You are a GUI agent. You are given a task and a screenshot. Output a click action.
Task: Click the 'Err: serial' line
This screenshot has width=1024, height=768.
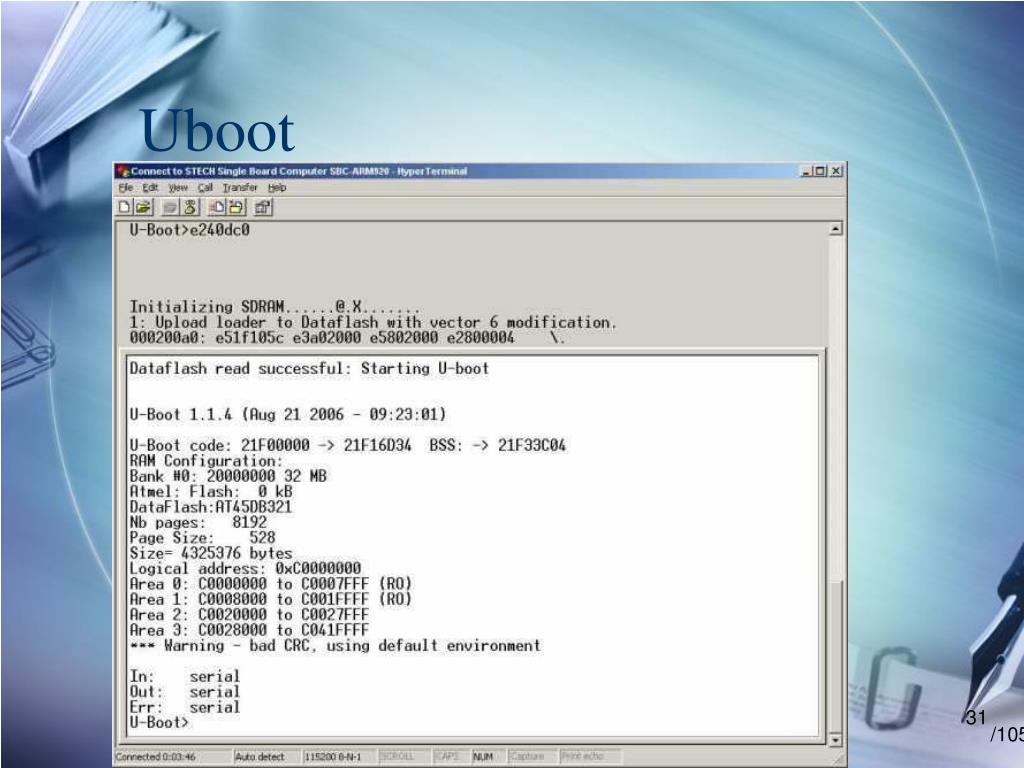pyautogui.click(x=185, y=707)
